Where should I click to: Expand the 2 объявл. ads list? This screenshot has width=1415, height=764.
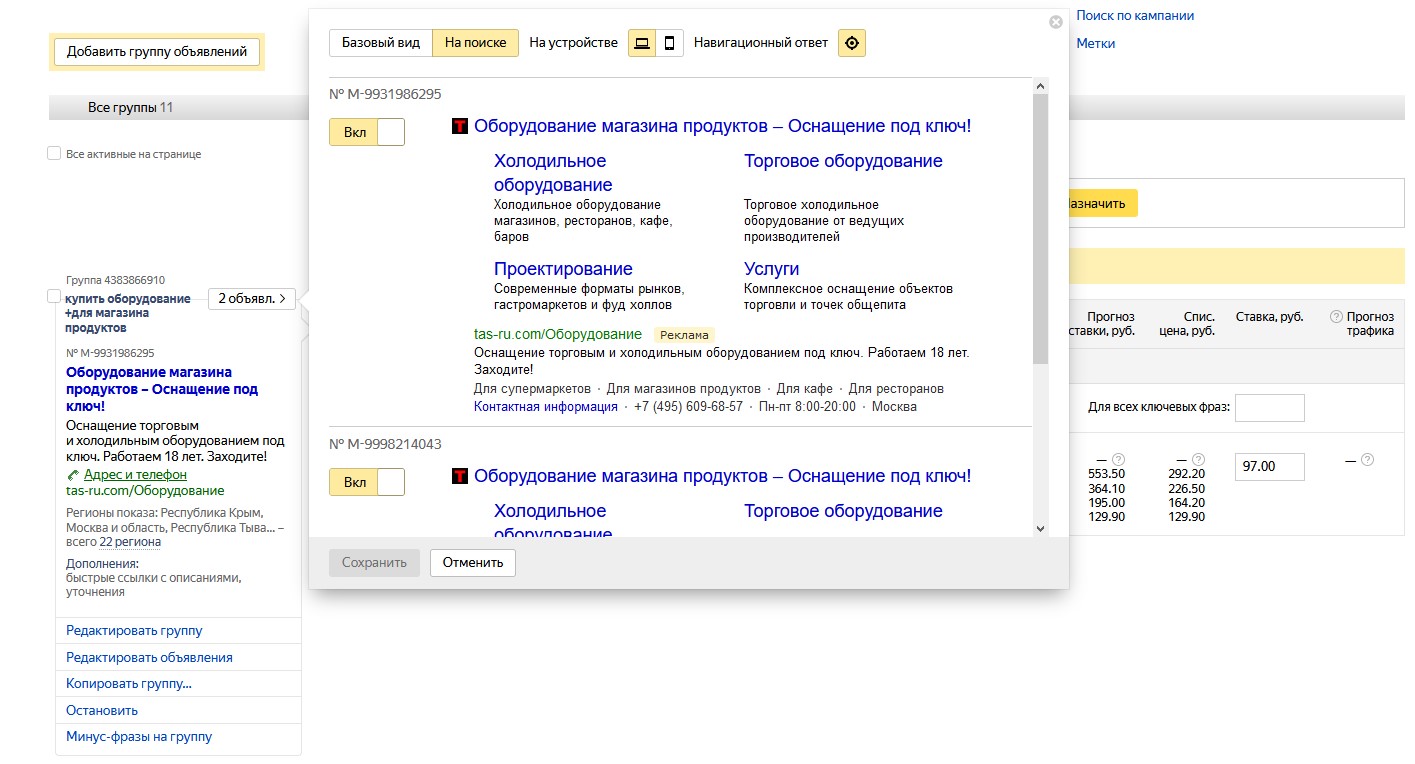pos(252,298)
